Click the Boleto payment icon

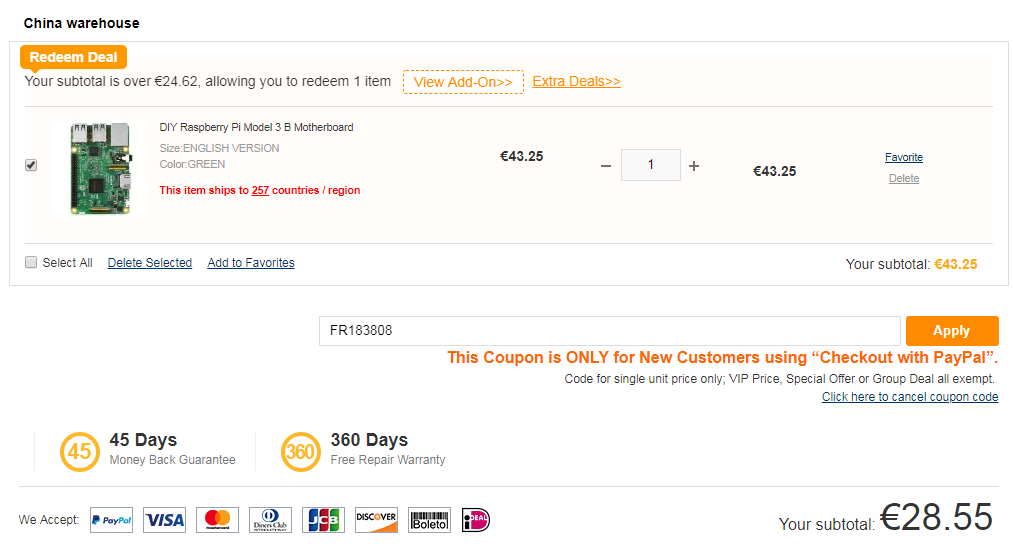click(429, 520)
